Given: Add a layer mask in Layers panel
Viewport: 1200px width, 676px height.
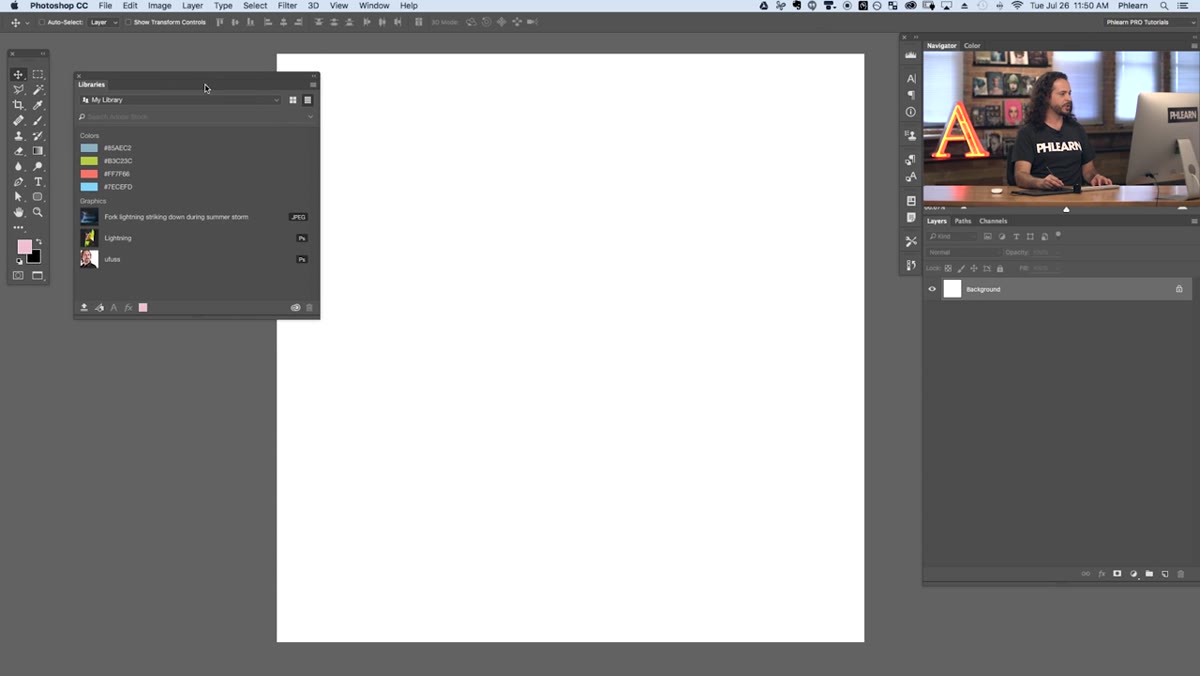Looking at the screenshot, I should [x=1117, y=574].
